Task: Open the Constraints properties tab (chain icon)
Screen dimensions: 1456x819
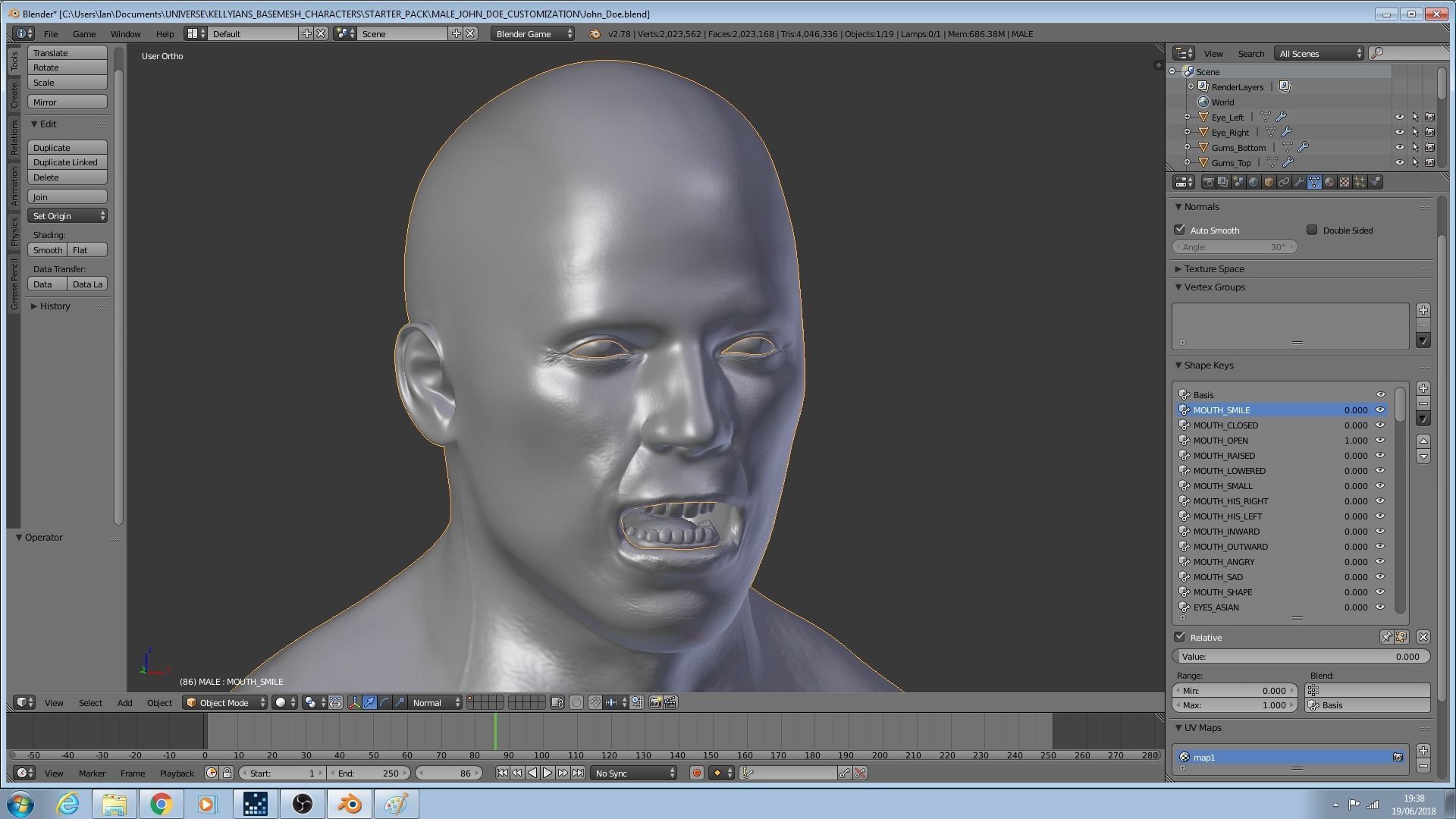Action: click(1284, 182)
